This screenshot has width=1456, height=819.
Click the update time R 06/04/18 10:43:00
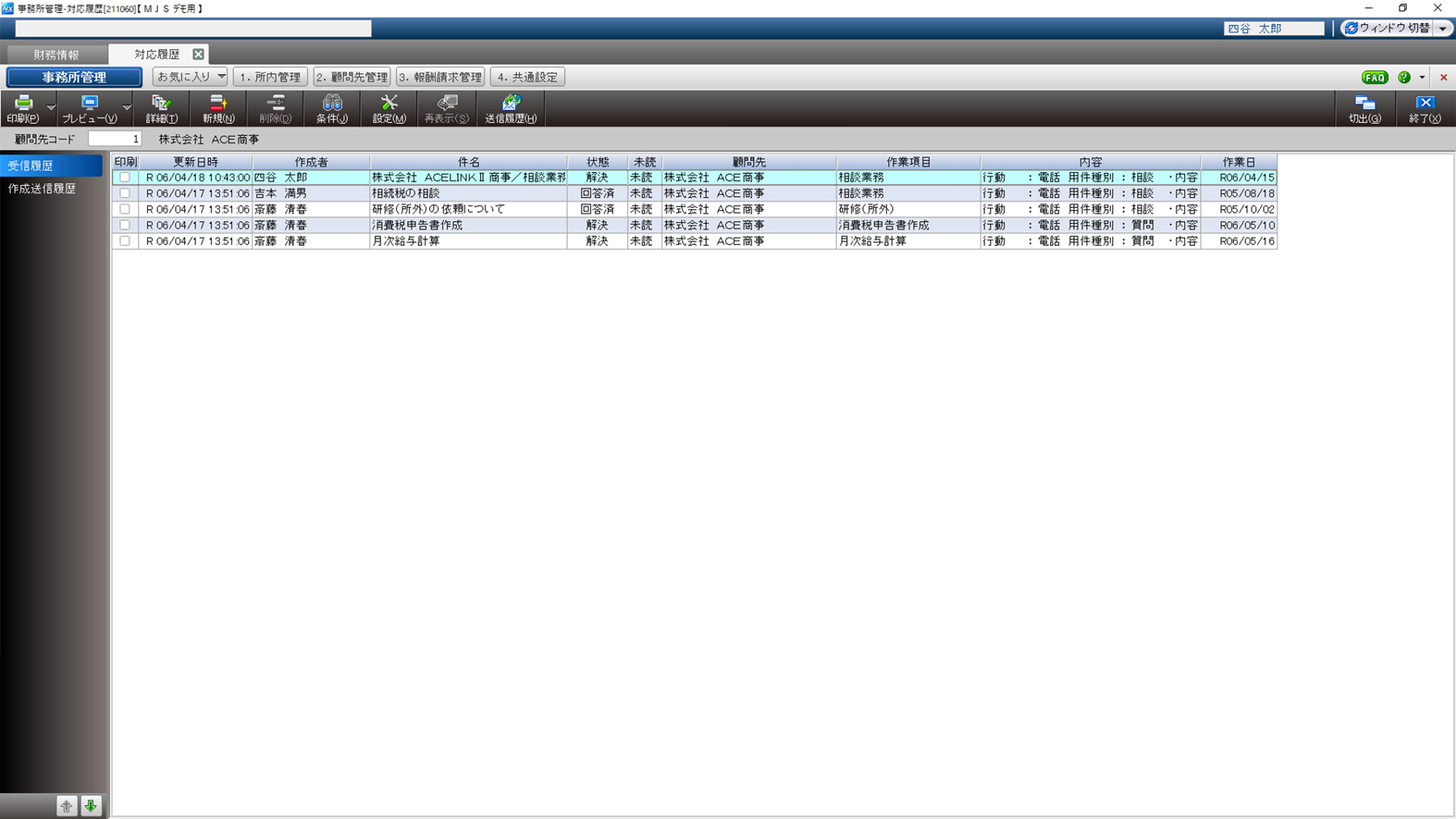(196, 177)
